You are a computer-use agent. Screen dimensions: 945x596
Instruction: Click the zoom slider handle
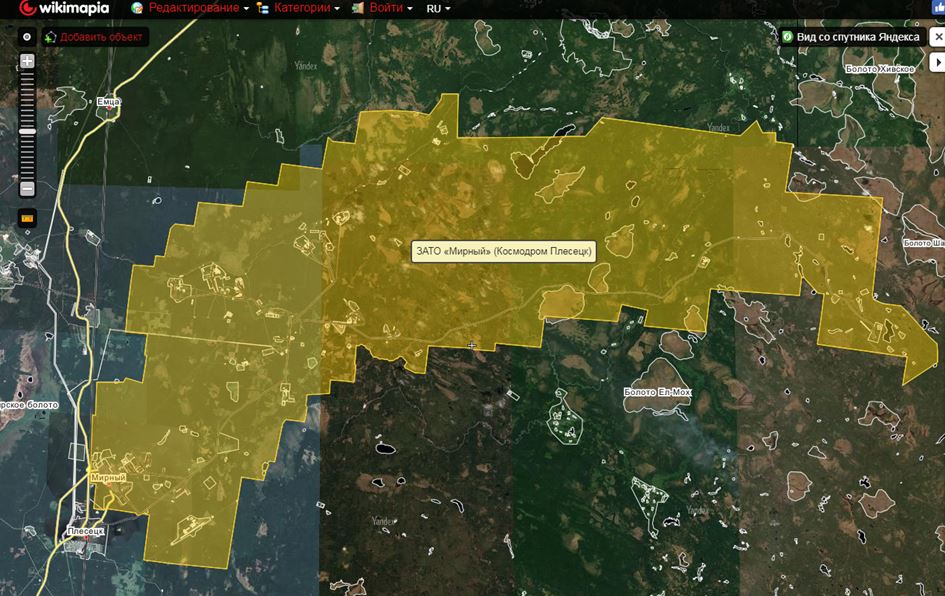tap(27, 131)
